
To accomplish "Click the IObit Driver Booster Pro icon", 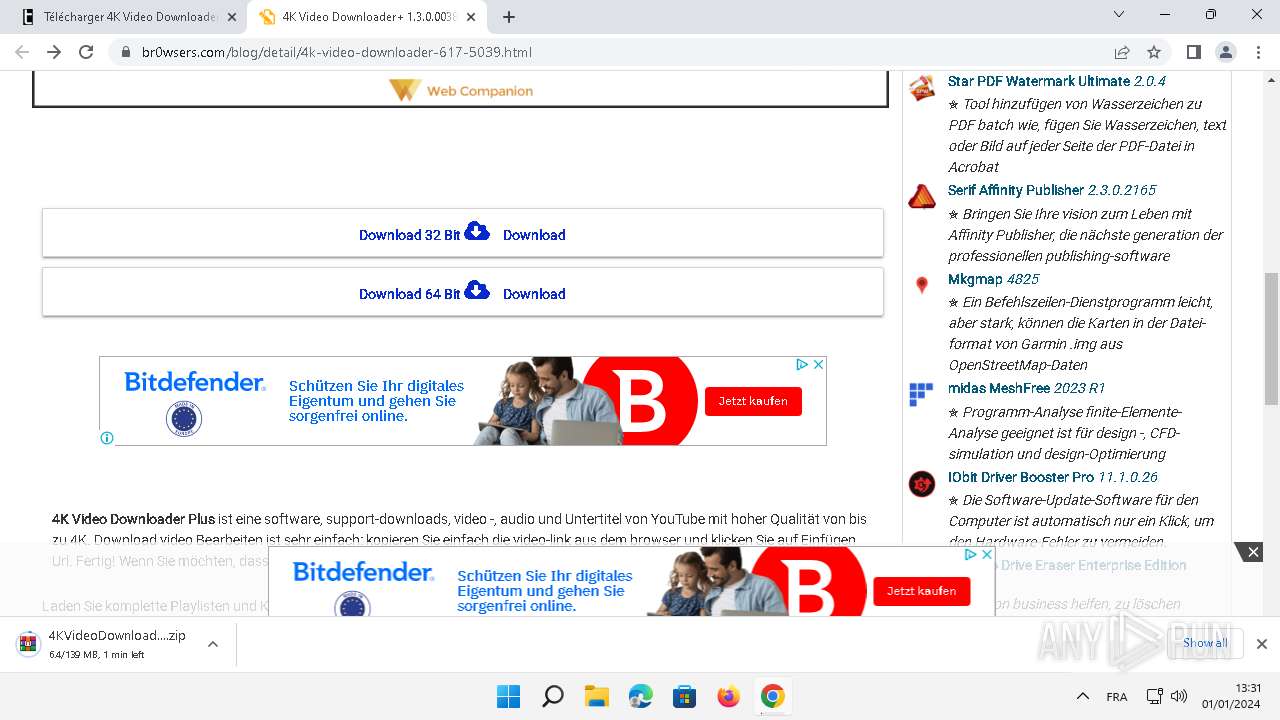I will tap(922, 484).
